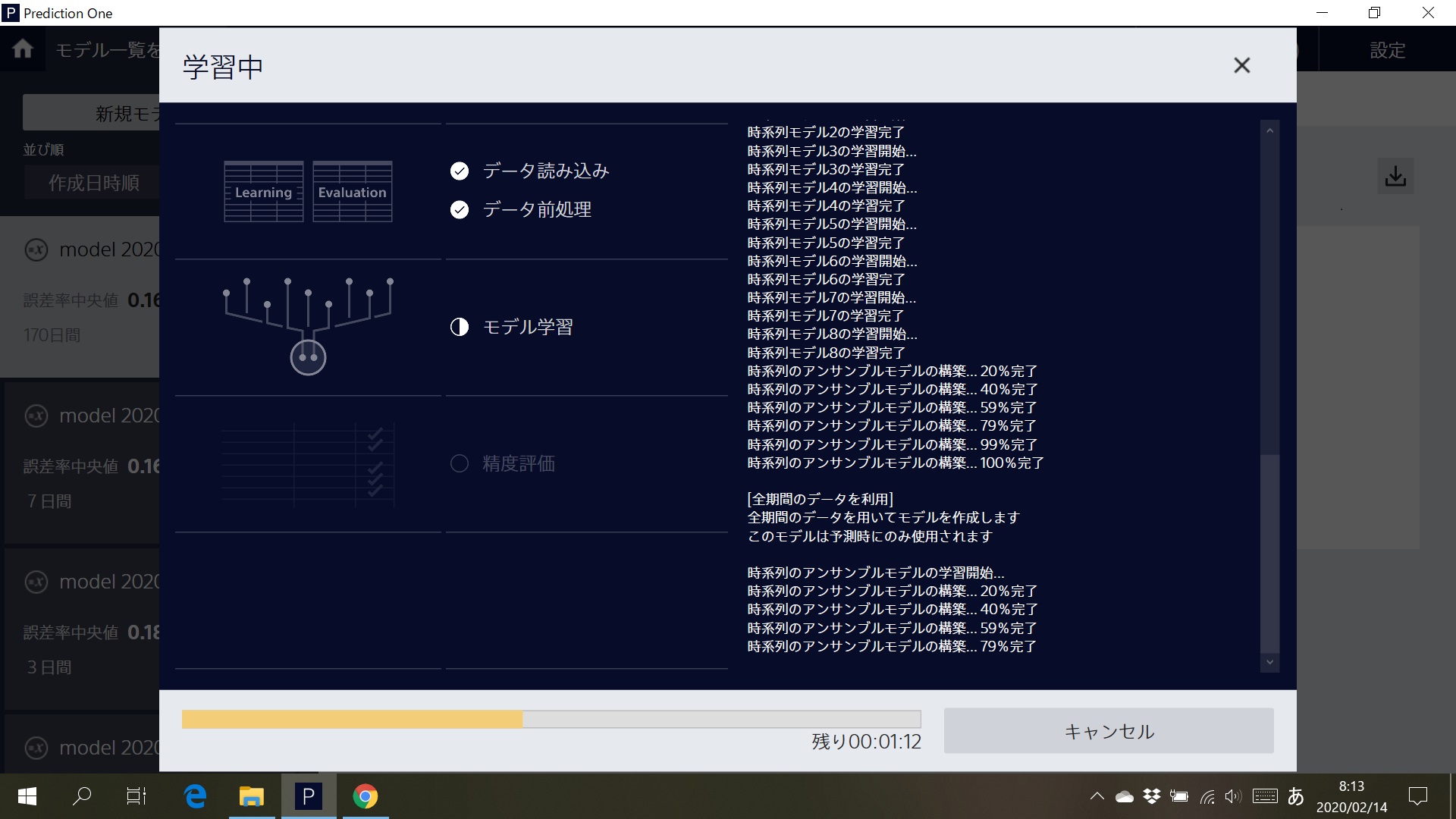Image resolution: width=1456 pixels, height=819 pixels.
Task: Click log line 時系列モデル5の学習完了
Action: pos(826,243)
